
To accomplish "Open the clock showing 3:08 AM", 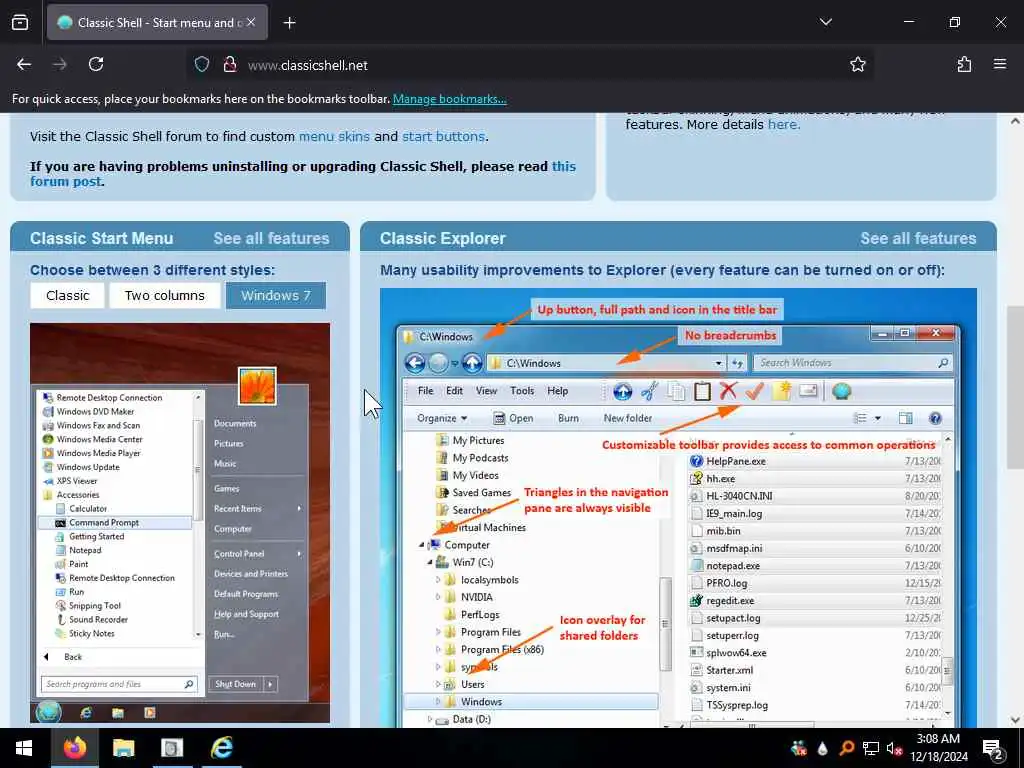I will (938, 748).
